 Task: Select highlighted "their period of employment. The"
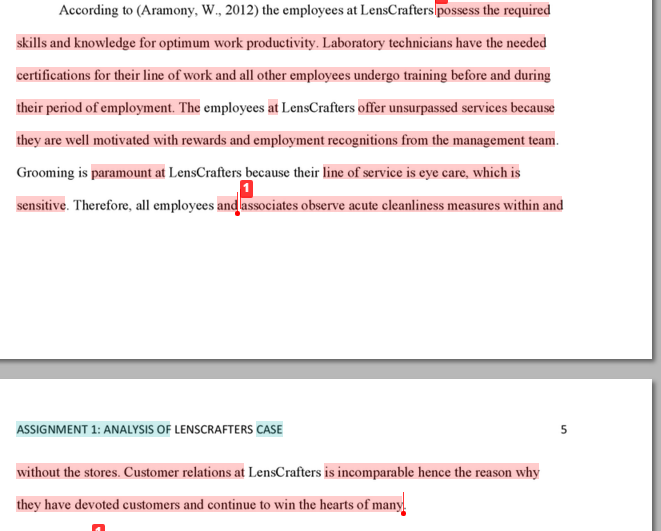[x=108, y=107]
